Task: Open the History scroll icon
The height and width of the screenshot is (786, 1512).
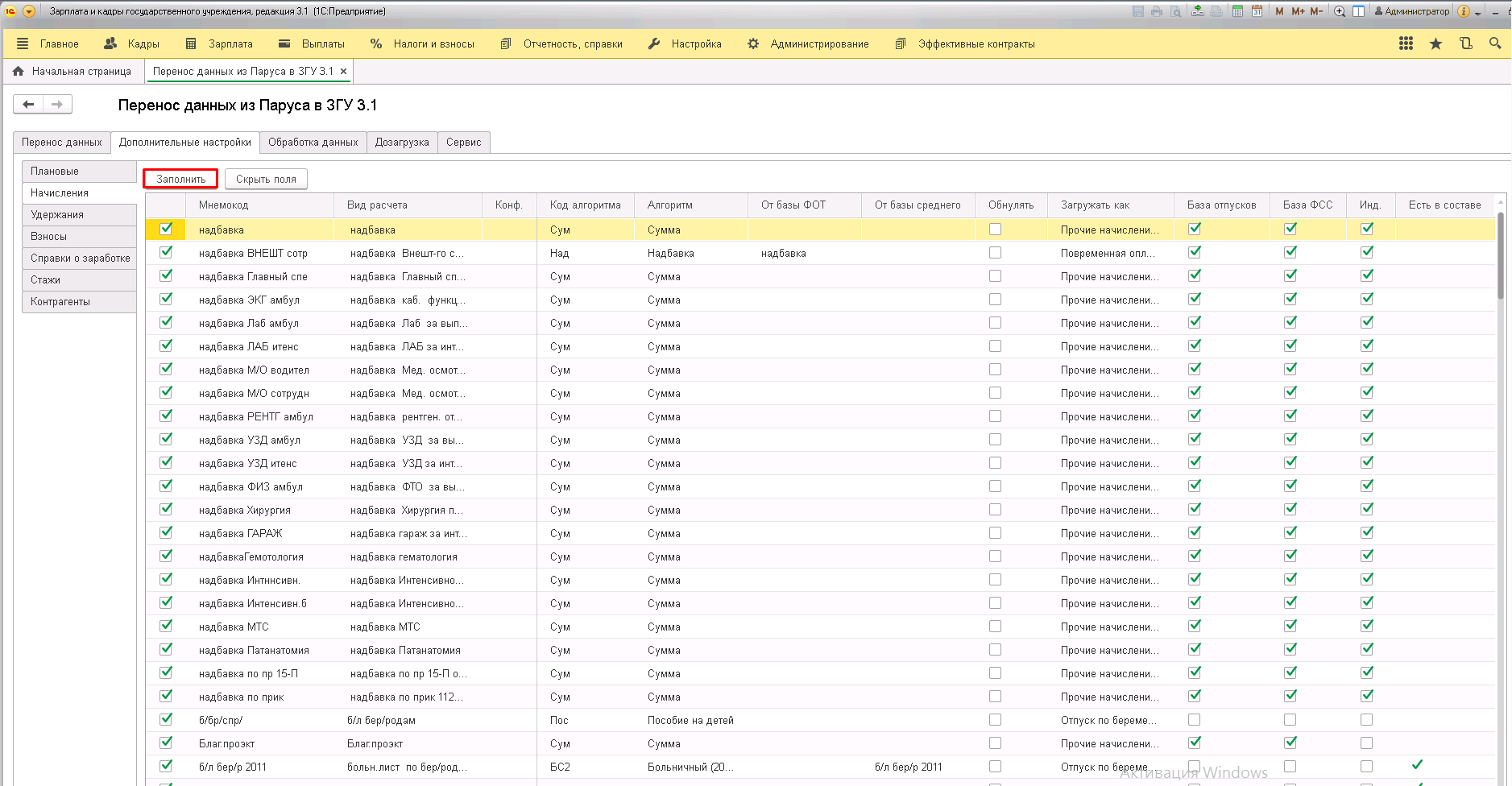Action: click(x=1465, y=43)
